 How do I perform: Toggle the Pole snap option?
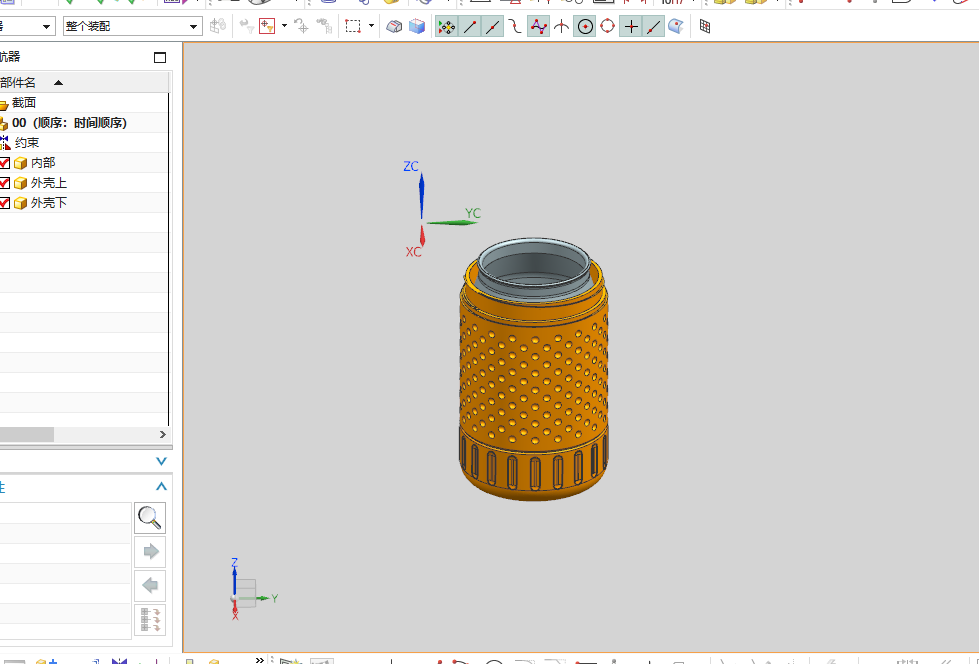(538, 26)
